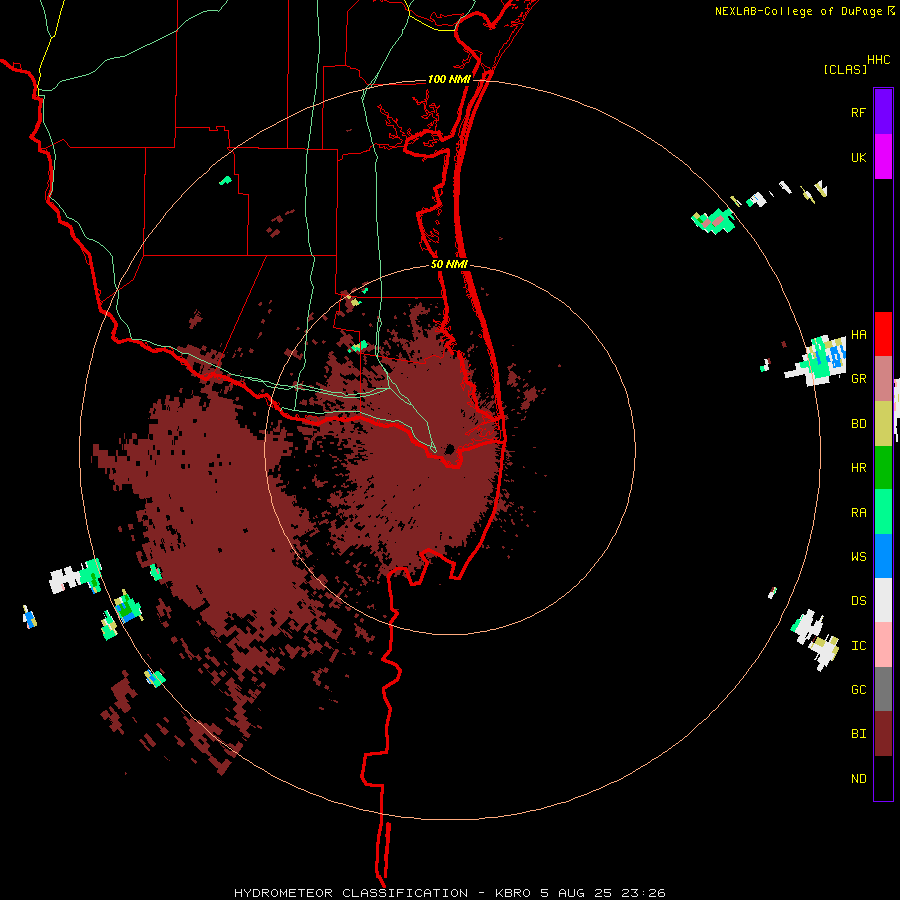
Task: Click the black radar site dot at center
Action: pos(450,449)
